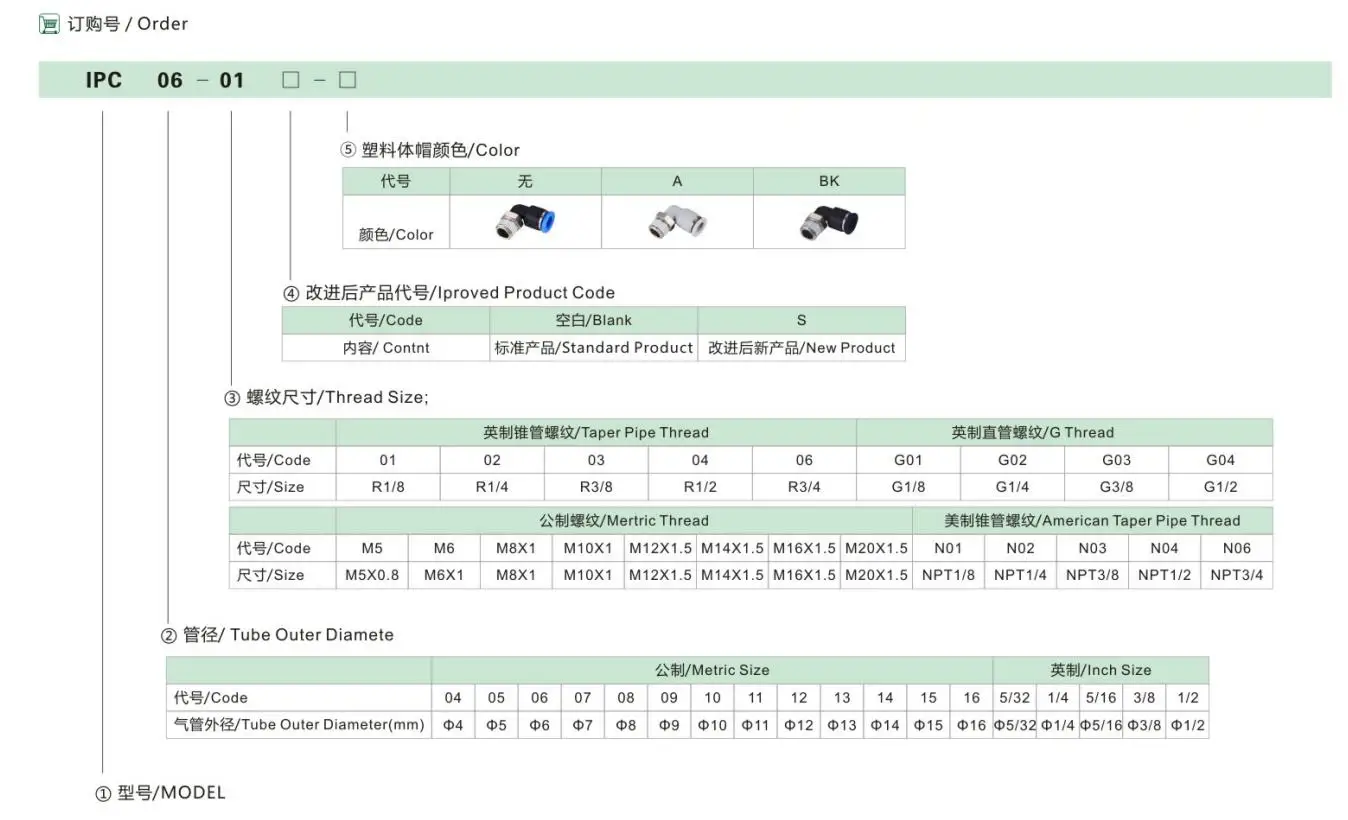Click circled number ④ beside Improved Product Code
Viewport: 1348px width, 820px height.
pyautogui.click(x=291, y=292)
